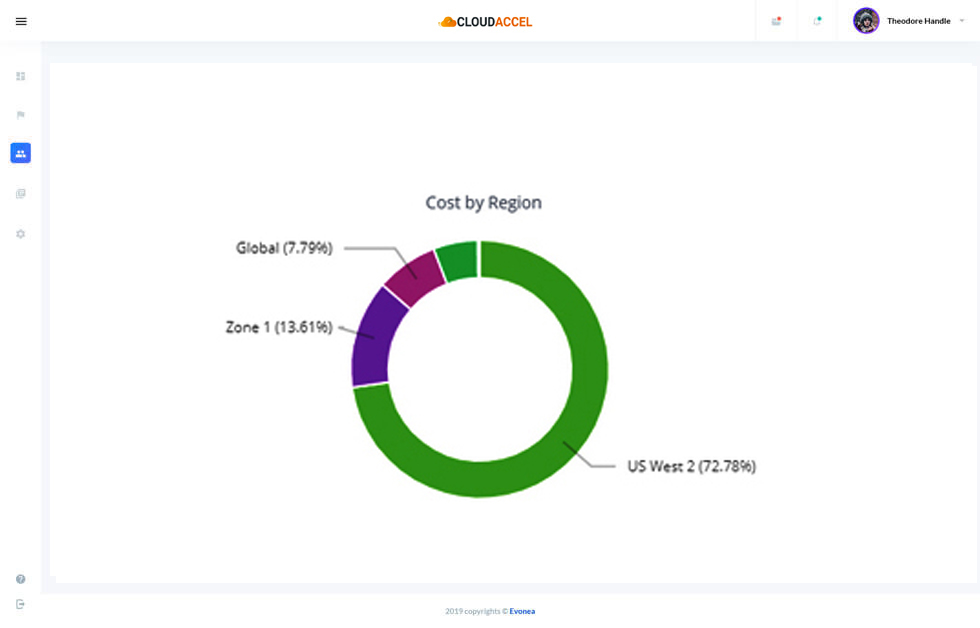
Task: Click the user avatar picture
Action: coord(866,21)
